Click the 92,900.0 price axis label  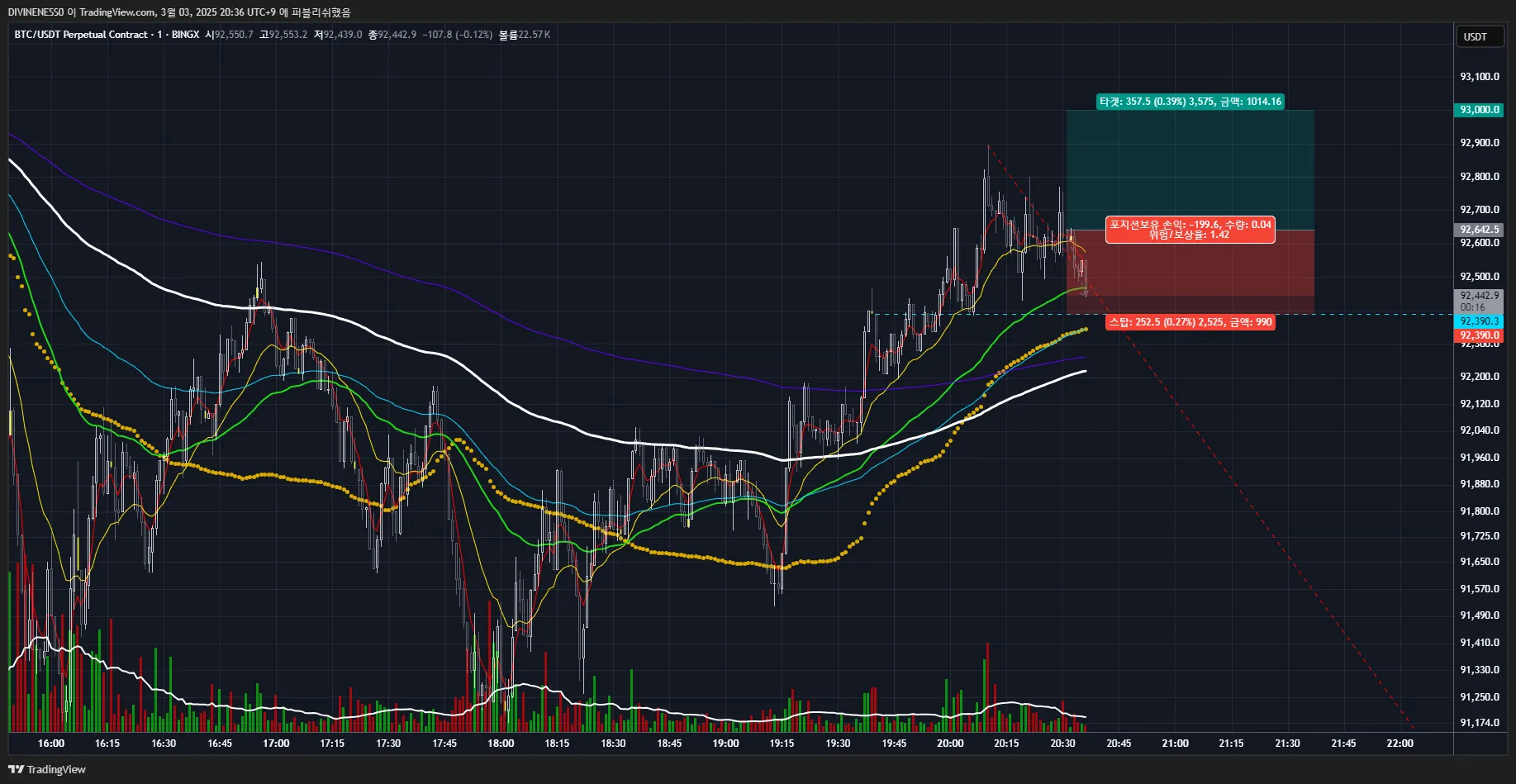point(1480,143)
